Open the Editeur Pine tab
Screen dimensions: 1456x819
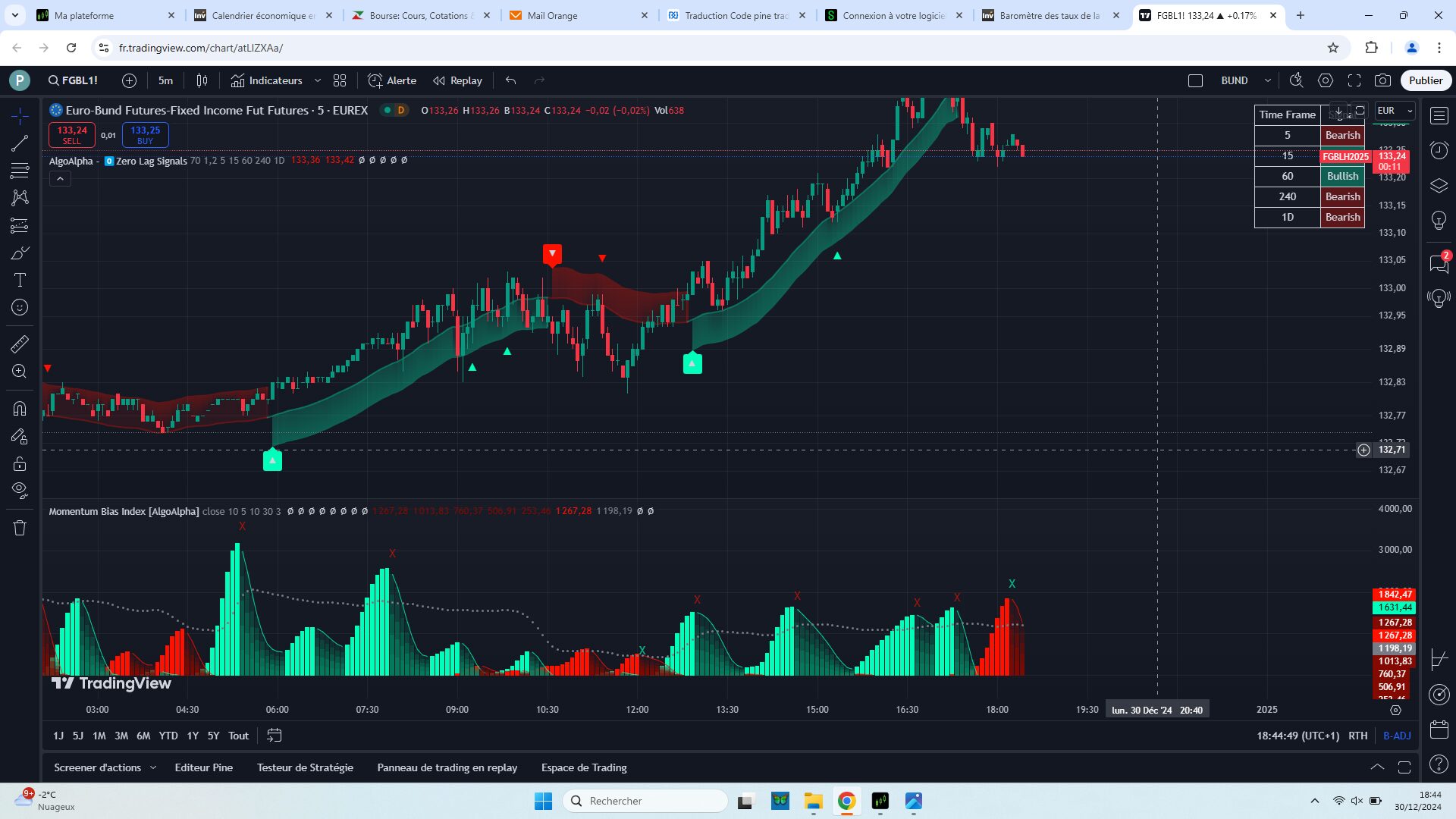[x=203, y=767]
